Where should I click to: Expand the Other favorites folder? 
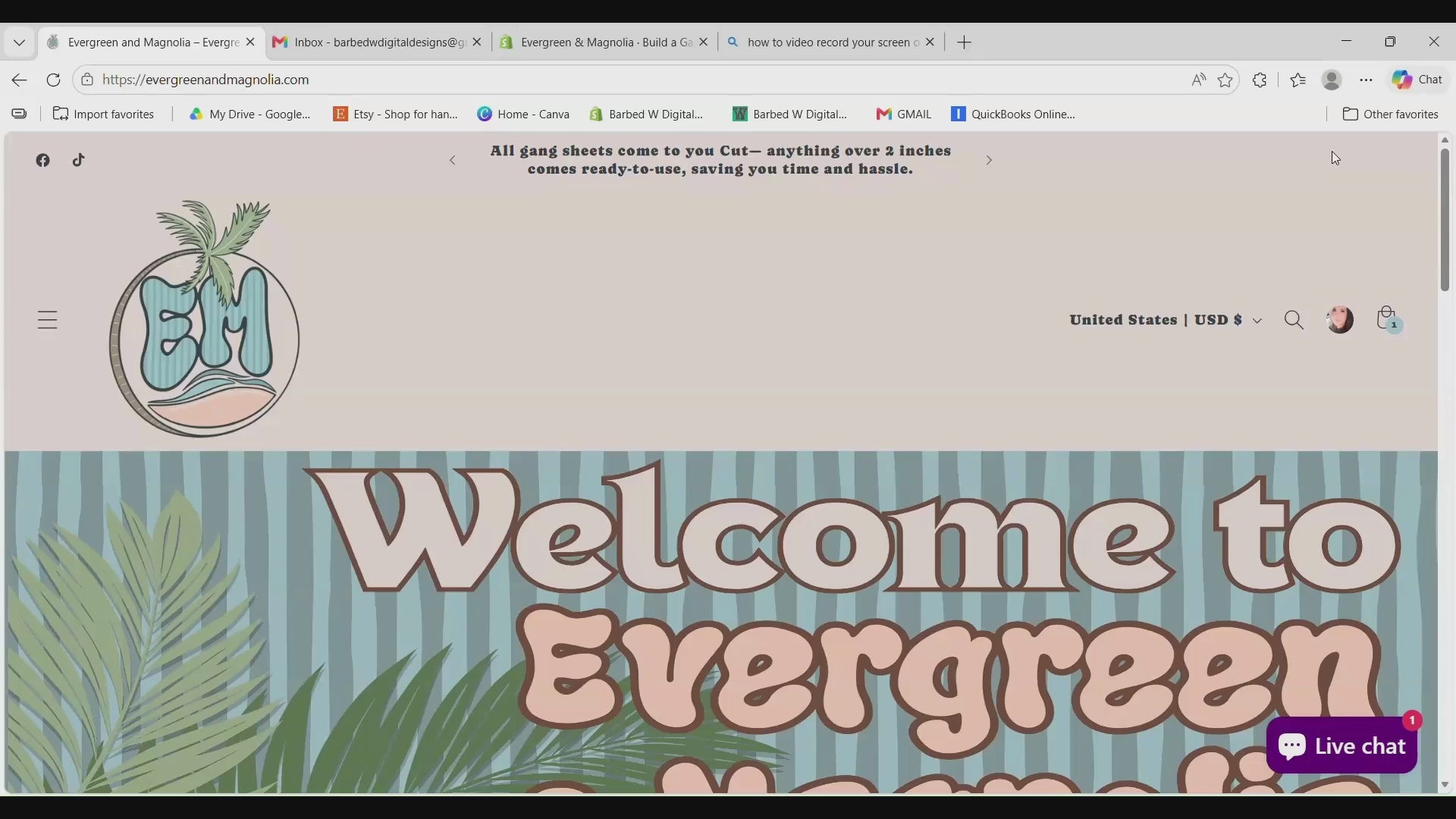[x=1390, y=115]
